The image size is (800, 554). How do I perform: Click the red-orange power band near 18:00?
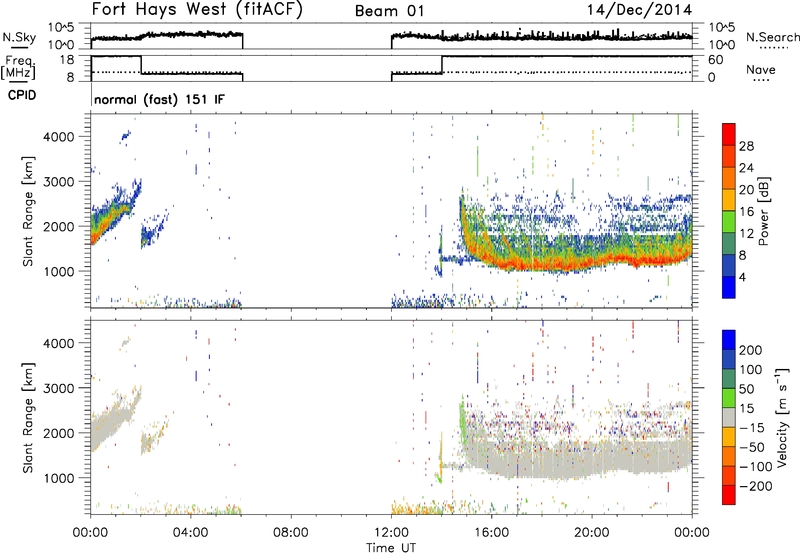[x=542, y=264]
